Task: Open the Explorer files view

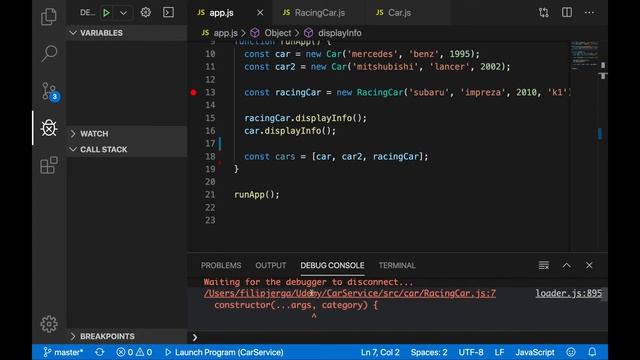Action: pos(49,17)
